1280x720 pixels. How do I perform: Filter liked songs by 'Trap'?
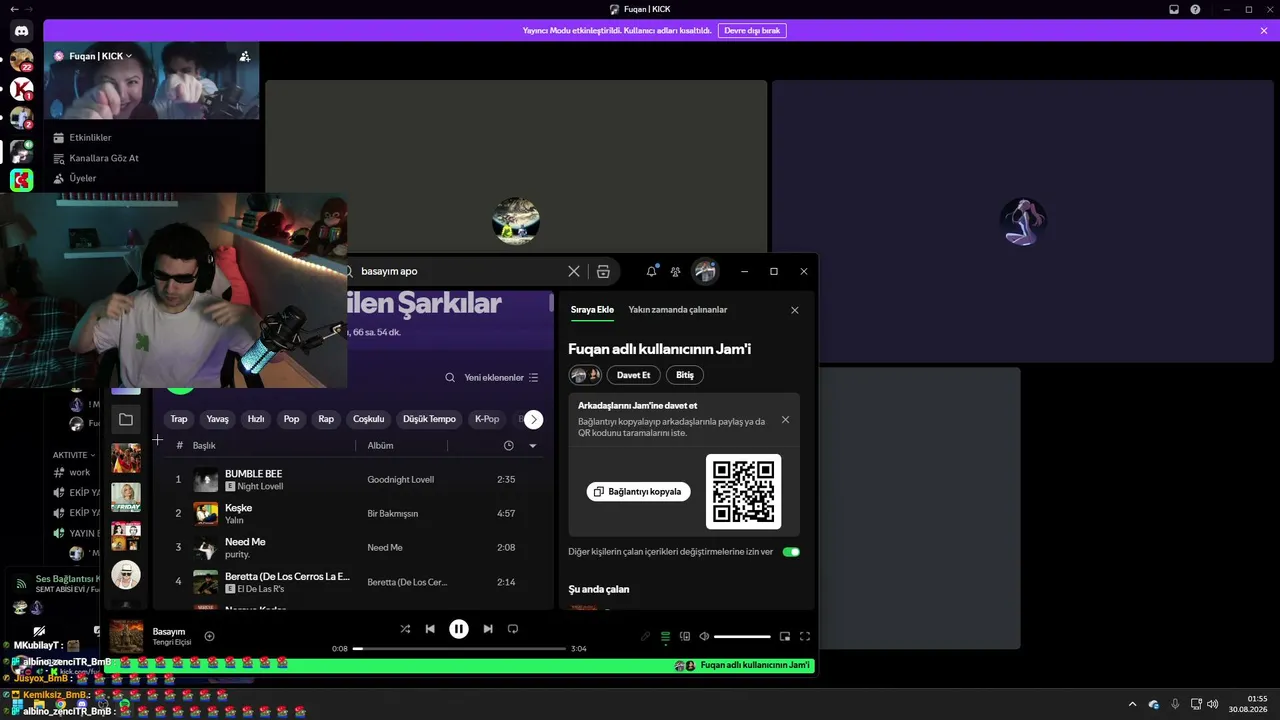pyautogui.click(x=179, y=420)
